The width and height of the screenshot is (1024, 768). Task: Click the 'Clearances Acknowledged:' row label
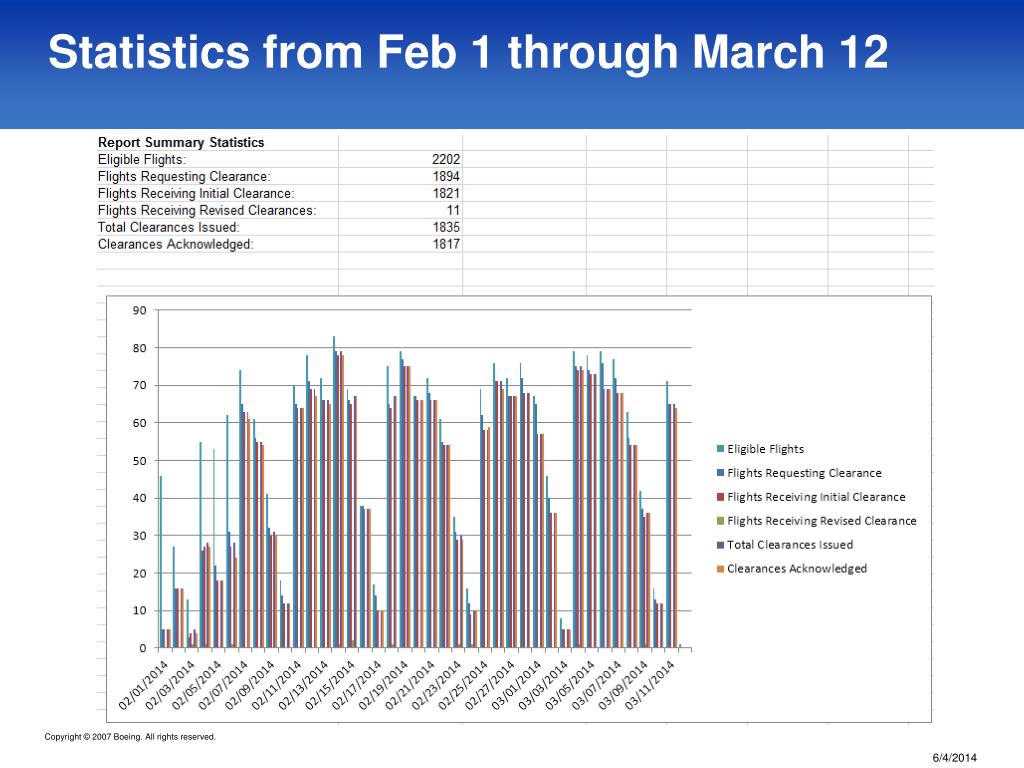(x=175, y=244)
